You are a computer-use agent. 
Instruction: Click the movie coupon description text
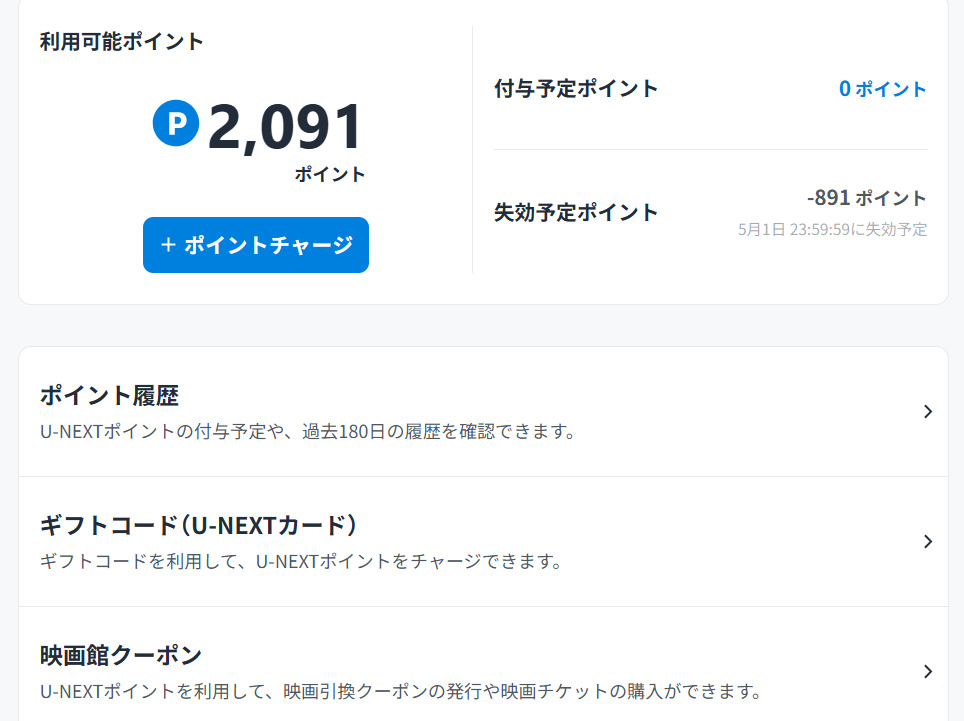coord(400,692)
